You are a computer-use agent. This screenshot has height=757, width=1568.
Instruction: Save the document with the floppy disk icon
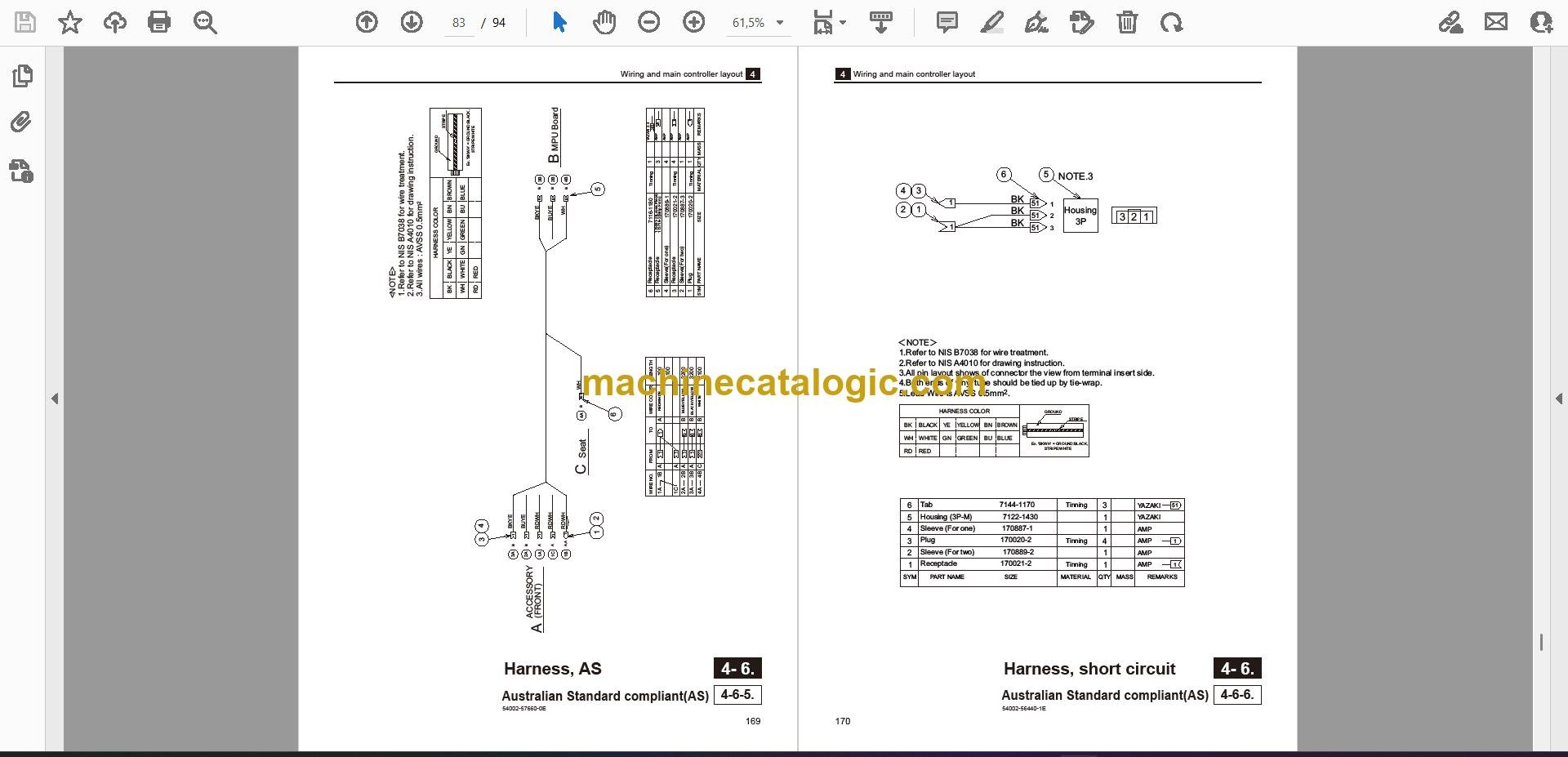(25, 22)
